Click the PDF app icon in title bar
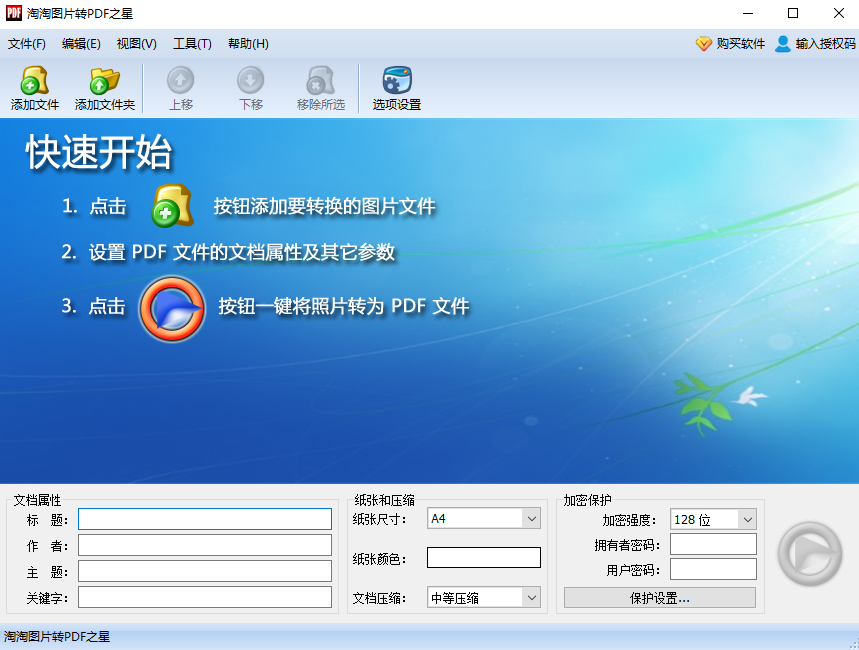The image size is (859, 650). (14, 13)
